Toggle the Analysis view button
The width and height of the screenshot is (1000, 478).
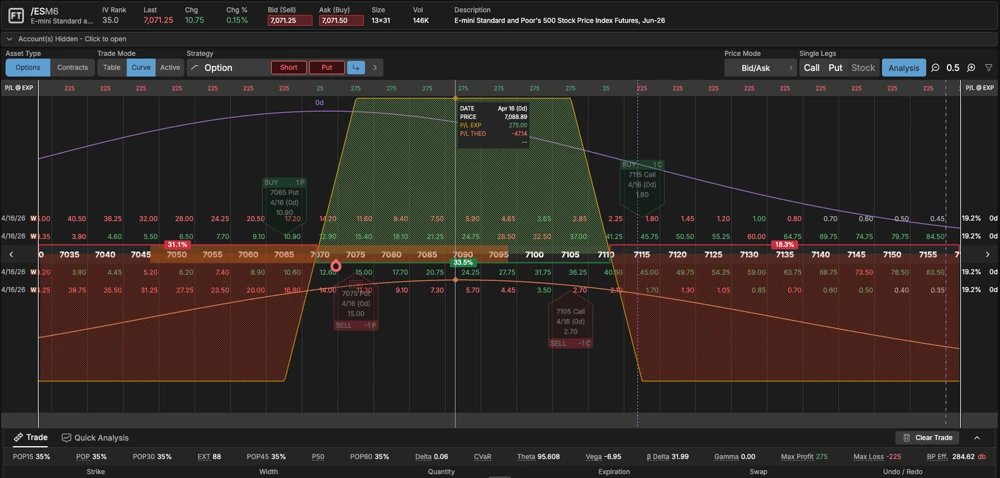click(x=904, y=68)
